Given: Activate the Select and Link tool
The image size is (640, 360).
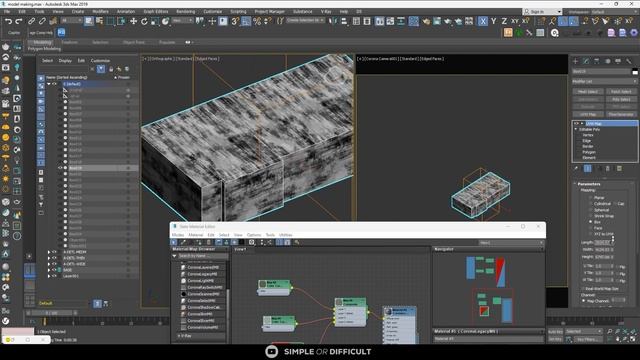Looking at the screenshot, I should pos(31,21).
